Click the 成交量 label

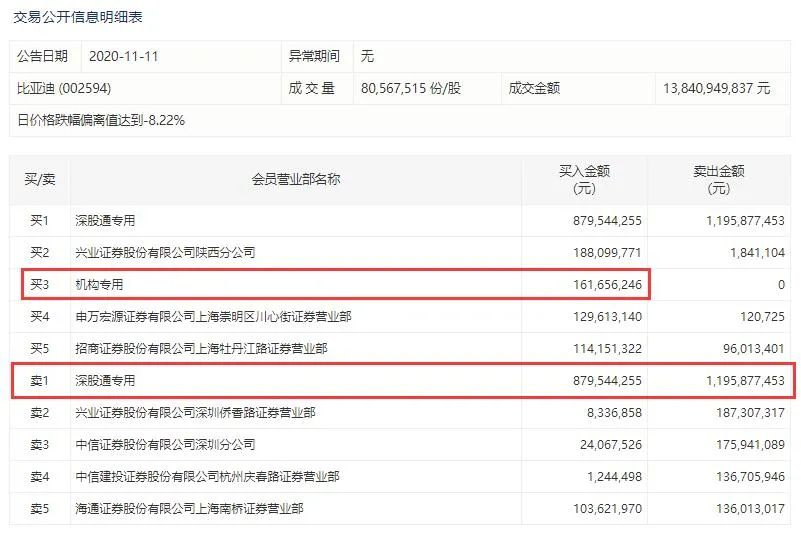[x=312, y=88]
